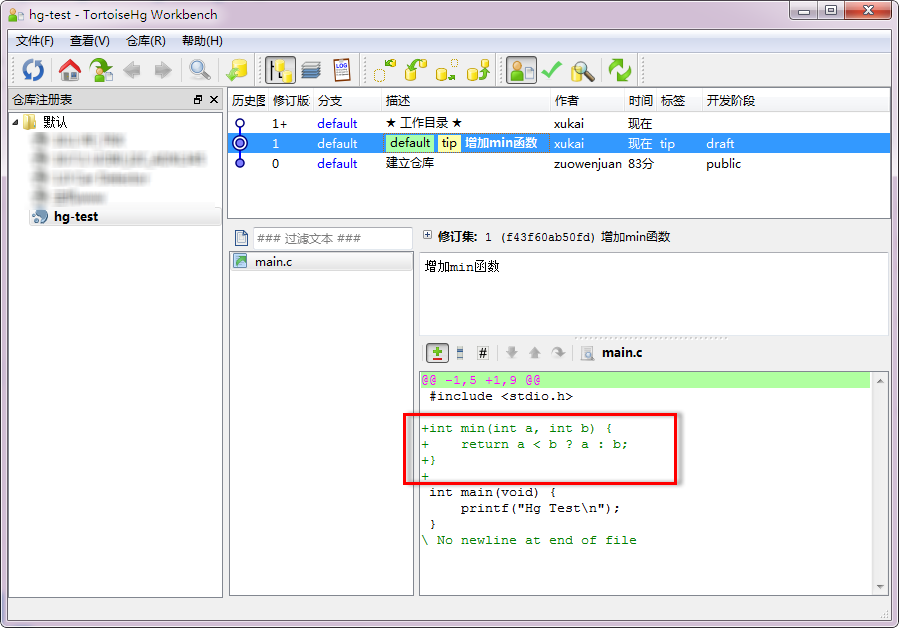899x628 pixels.
Task: Open the 帮助(H) menu
Action: coord(202,41)
